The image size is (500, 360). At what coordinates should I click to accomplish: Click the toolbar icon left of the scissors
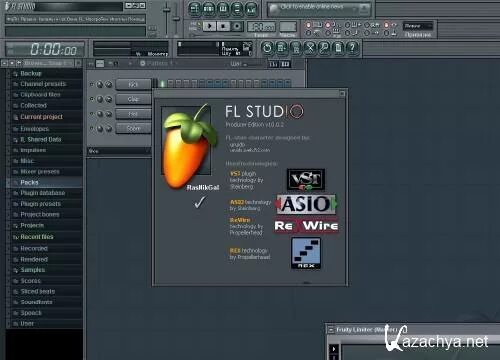(x=296, y=48)
